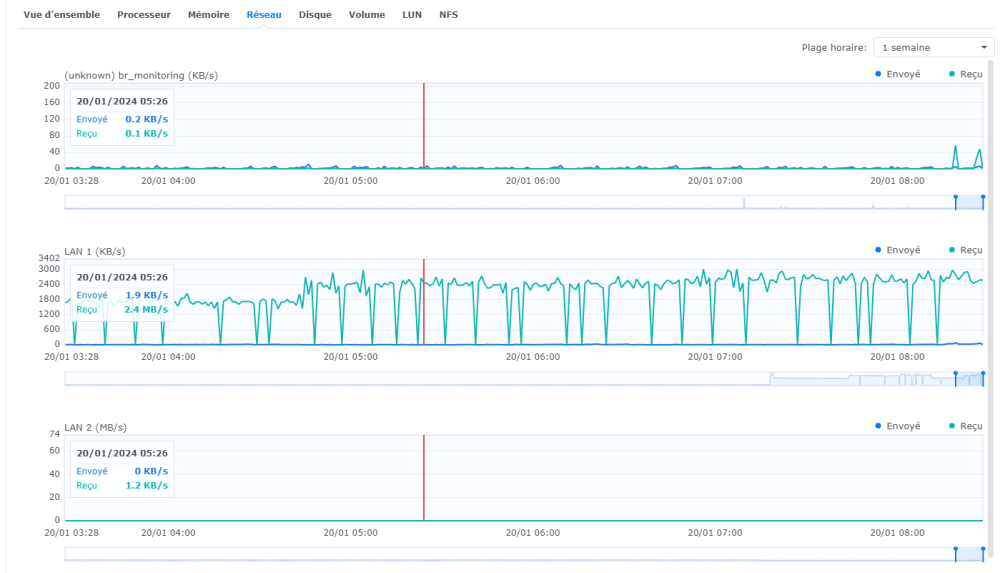
Task: Click the Reçu 2.4 MB/s tooltip value
Action: coord(146,309)
